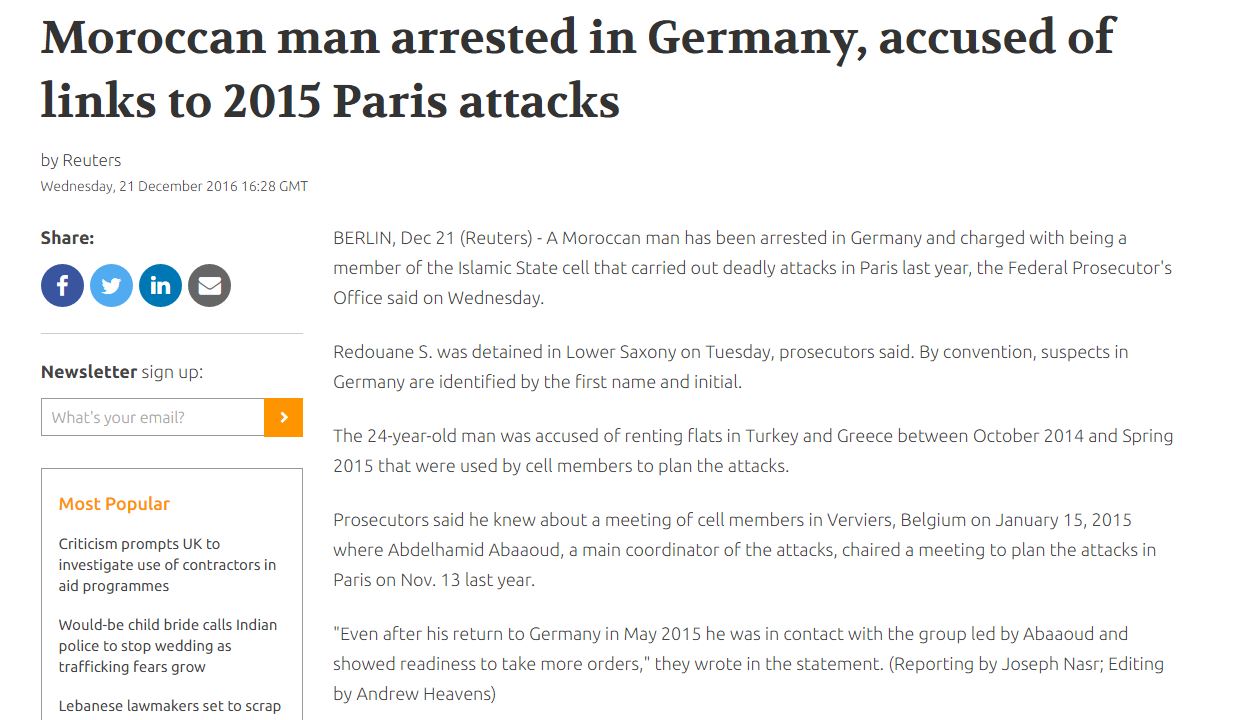Share the article via email icon

(209, 286)
